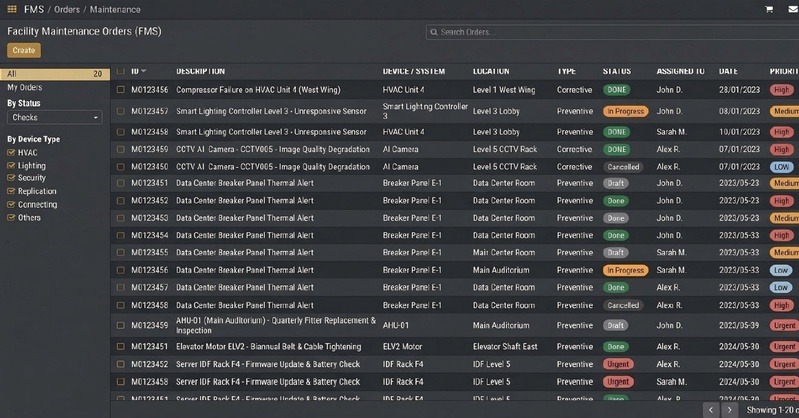Sort by the Status column header
This screenshot has width=799, height=418.
617,71
